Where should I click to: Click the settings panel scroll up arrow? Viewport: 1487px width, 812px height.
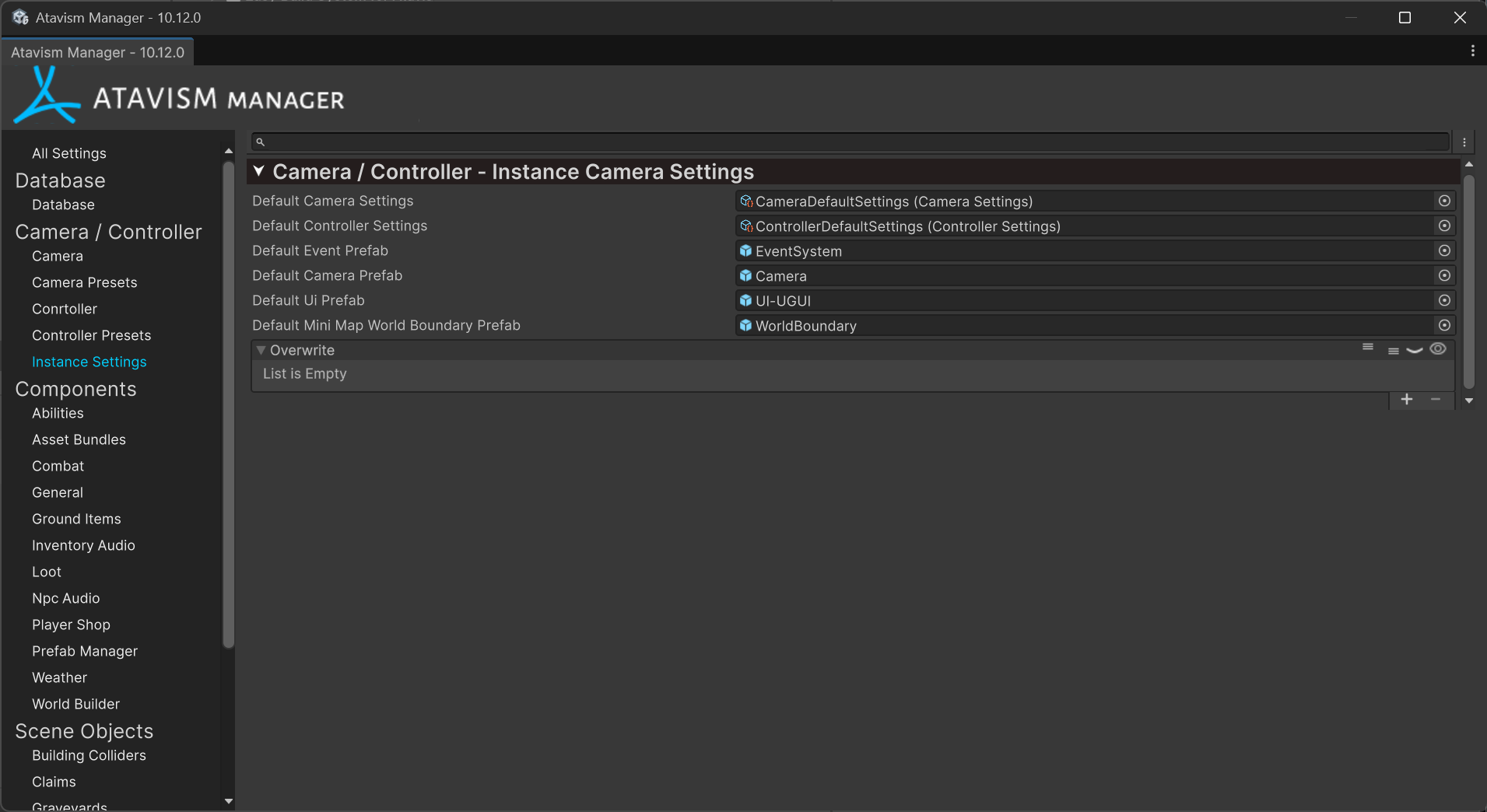point(1469,164)
